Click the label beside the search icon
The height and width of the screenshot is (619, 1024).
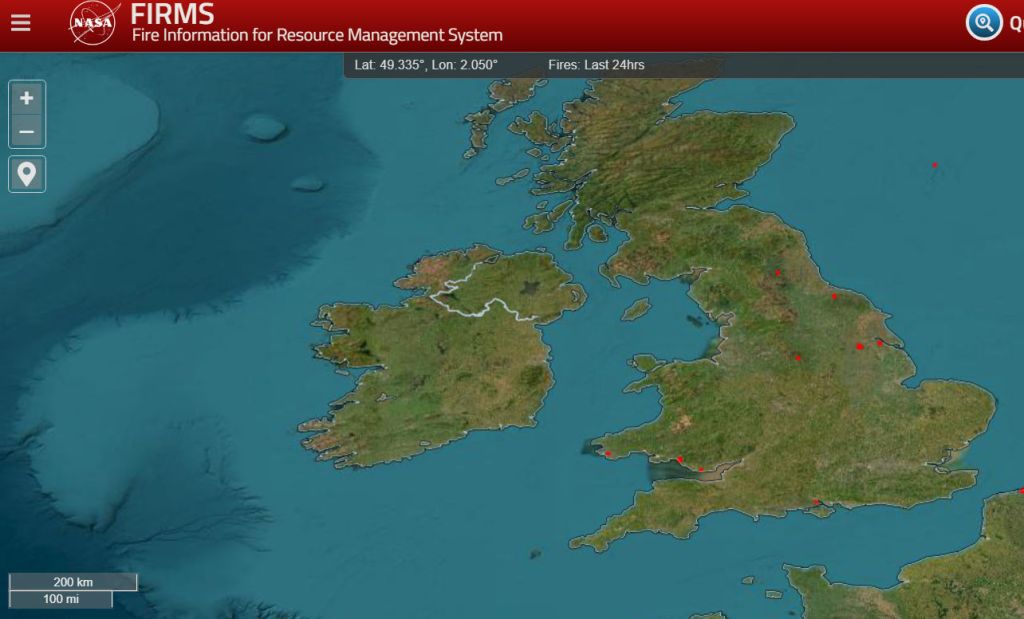coord(1014,22)
